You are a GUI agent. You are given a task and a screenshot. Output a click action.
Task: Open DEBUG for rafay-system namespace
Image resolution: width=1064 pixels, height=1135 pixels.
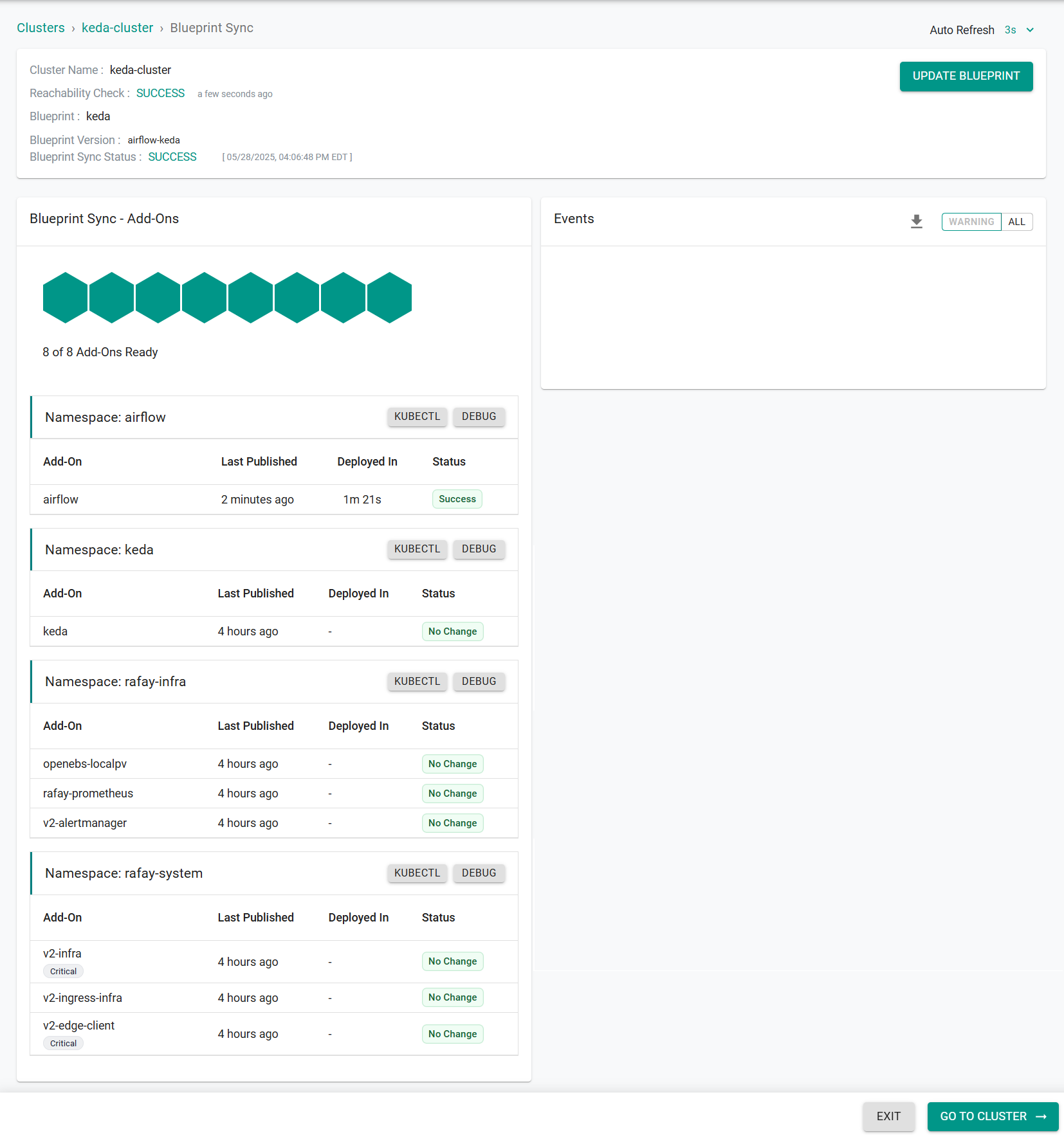coord(479,873)
